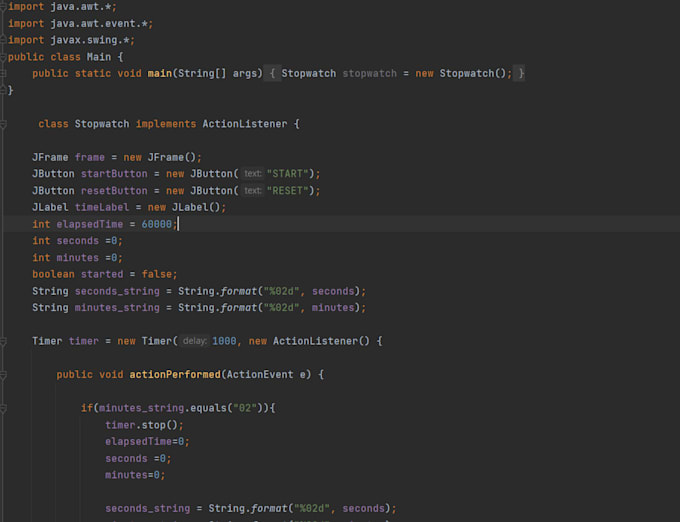The width and height of the screenshot is (680, 522).
Task: Click the 'actionPerformed' method name
Action: coord(175,375)
